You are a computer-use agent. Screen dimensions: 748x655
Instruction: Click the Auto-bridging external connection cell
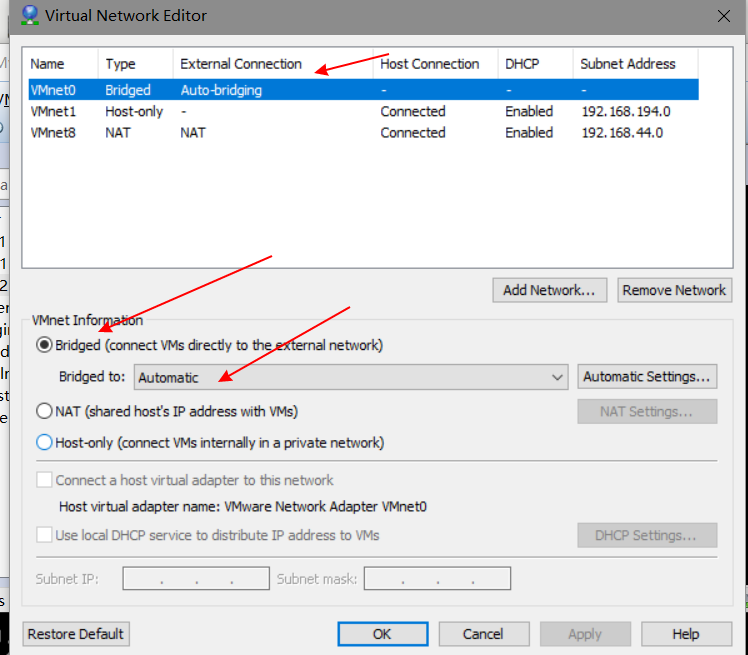(x=221, y=90)
